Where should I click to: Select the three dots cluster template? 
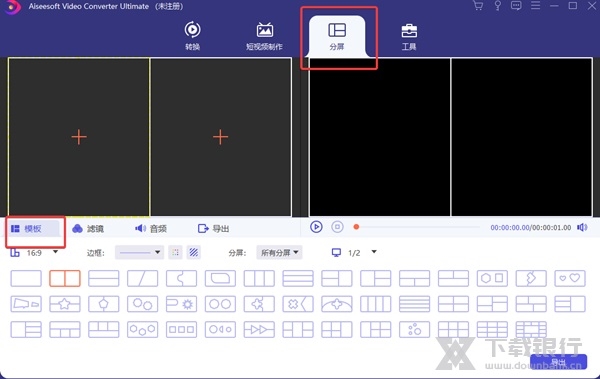414,329
